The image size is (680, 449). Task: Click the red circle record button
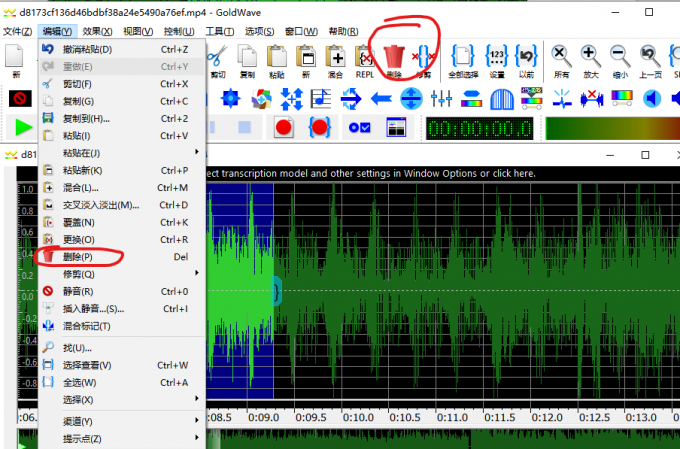point(284,128)
